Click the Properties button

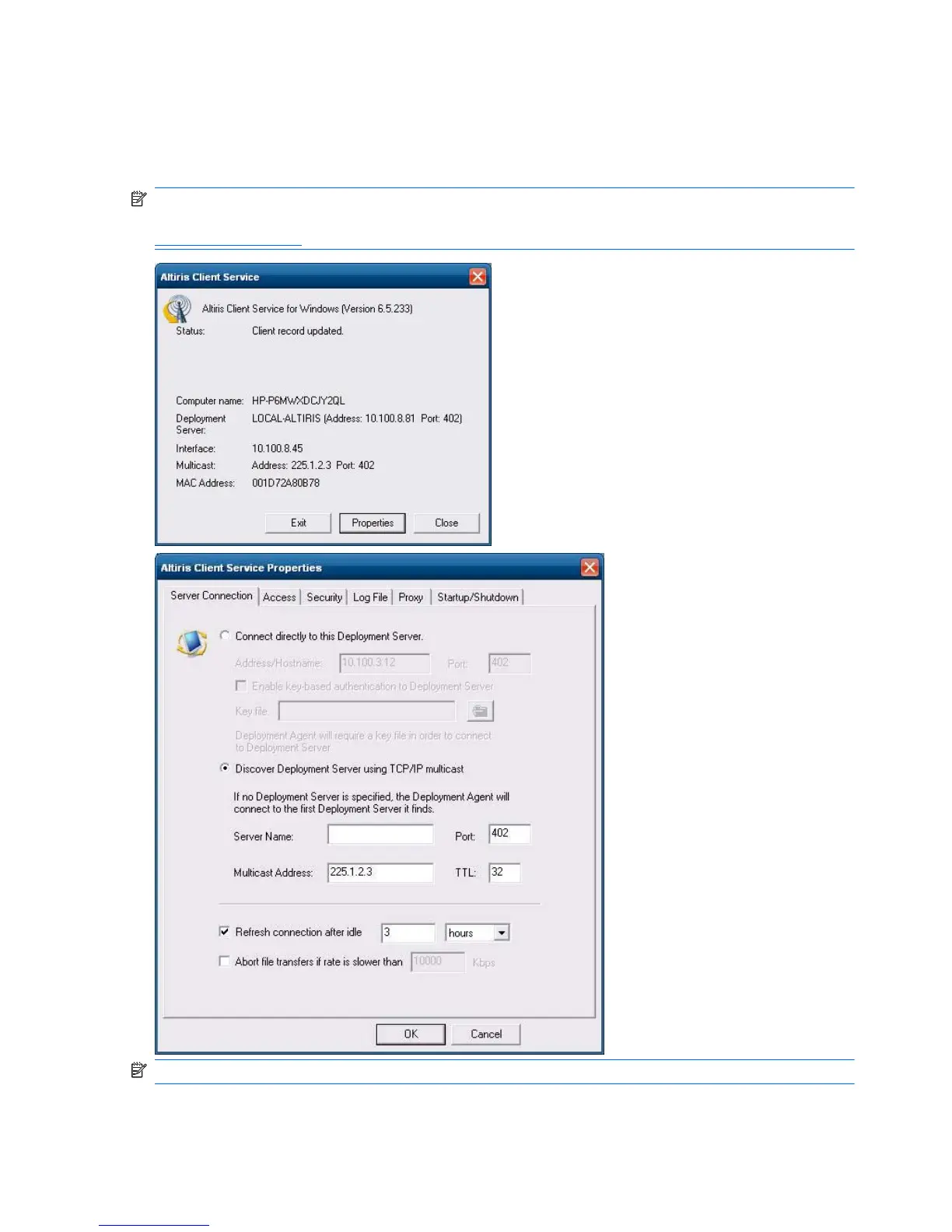373,523
